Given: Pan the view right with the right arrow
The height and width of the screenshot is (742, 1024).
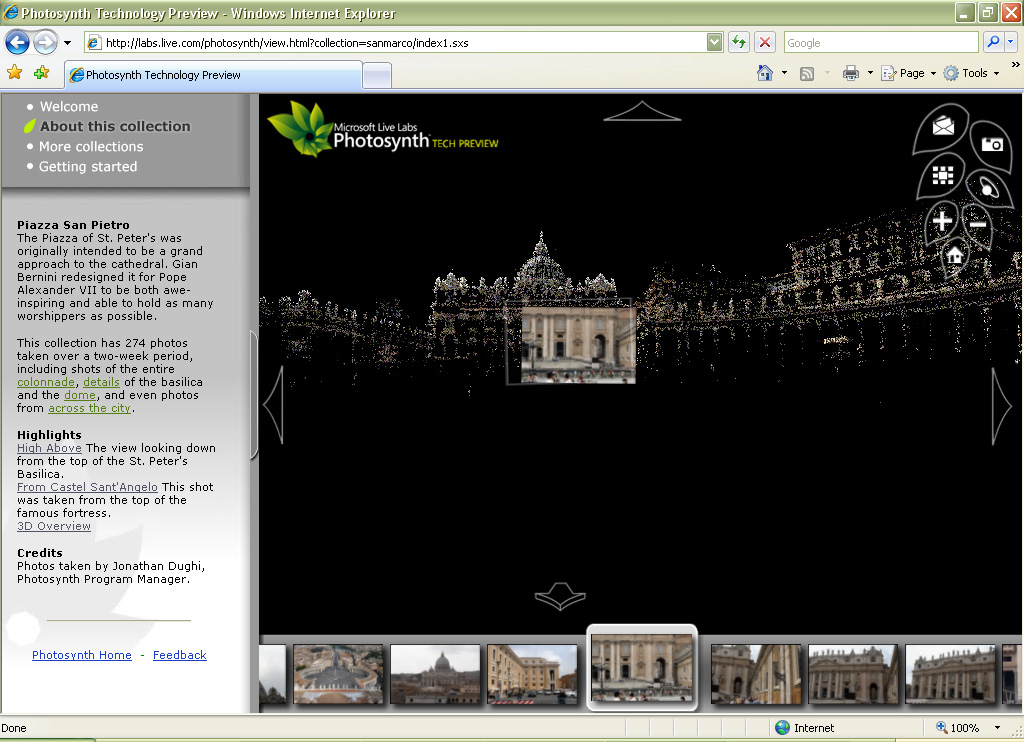Looking at the screenshot, I should (x=1001, y=406).
